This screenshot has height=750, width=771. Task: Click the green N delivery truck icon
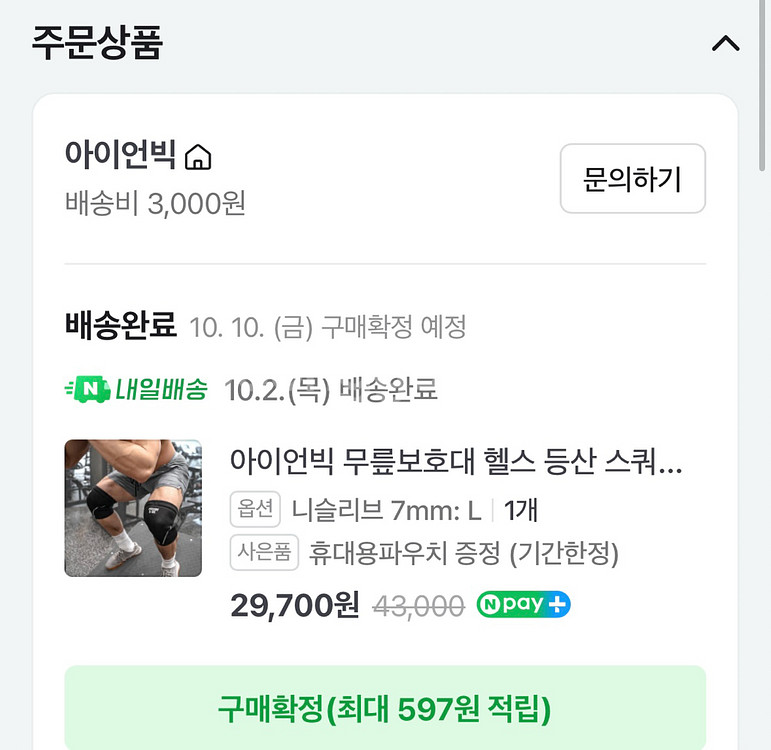(x=85, y=389)
